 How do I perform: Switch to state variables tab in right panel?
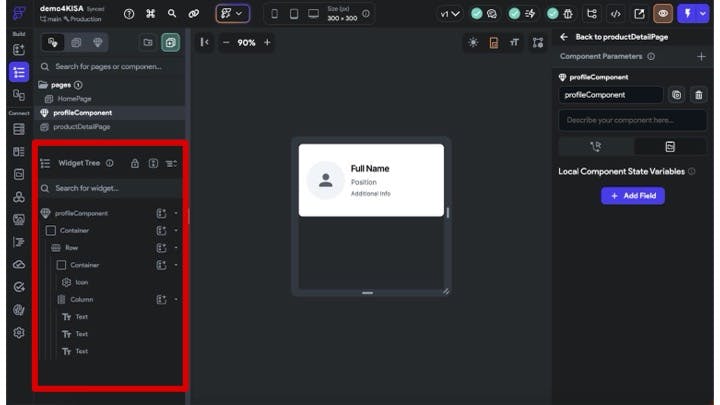tap(670, 146)
